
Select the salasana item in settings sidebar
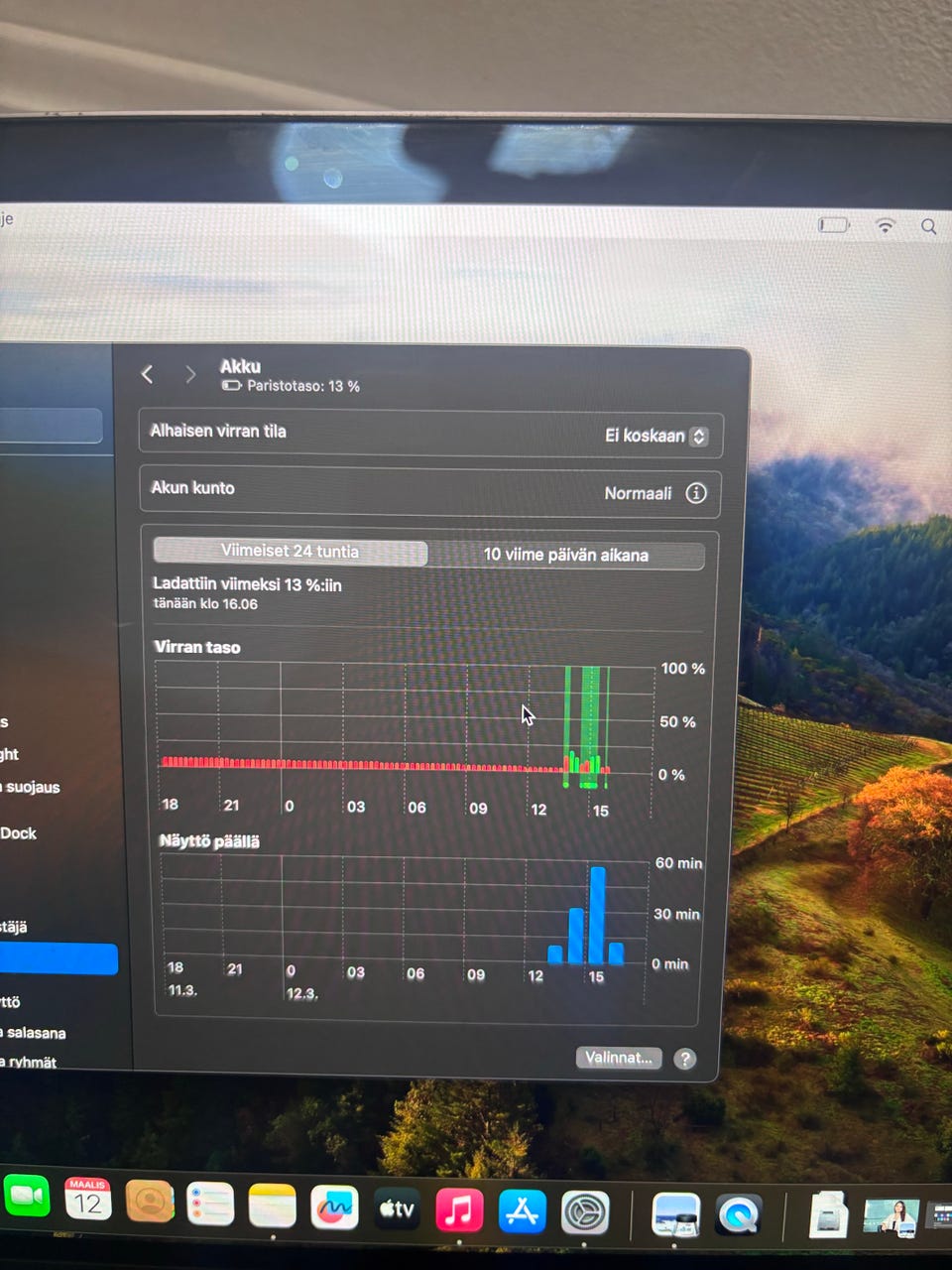(35, 1033)
